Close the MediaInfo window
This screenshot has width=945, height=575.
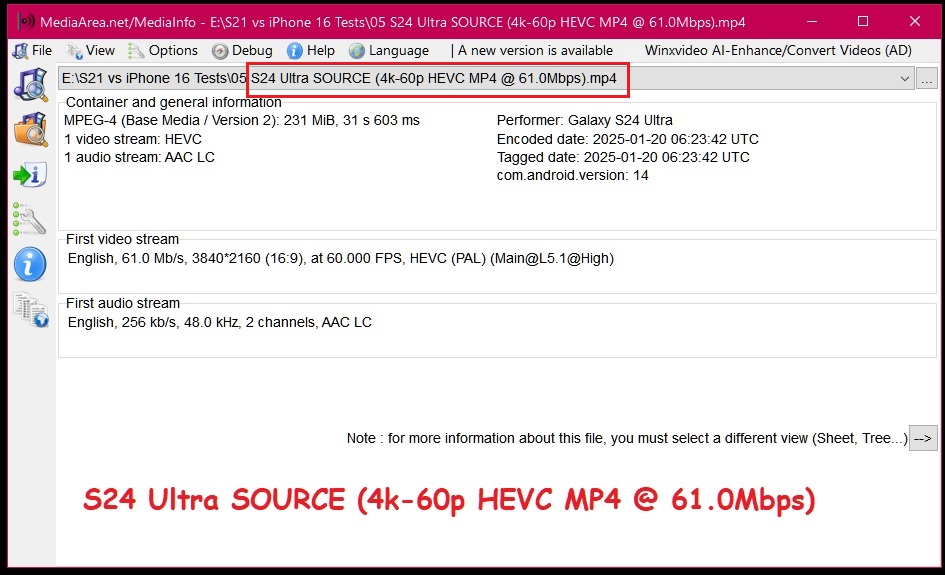[x=915, y=22]
